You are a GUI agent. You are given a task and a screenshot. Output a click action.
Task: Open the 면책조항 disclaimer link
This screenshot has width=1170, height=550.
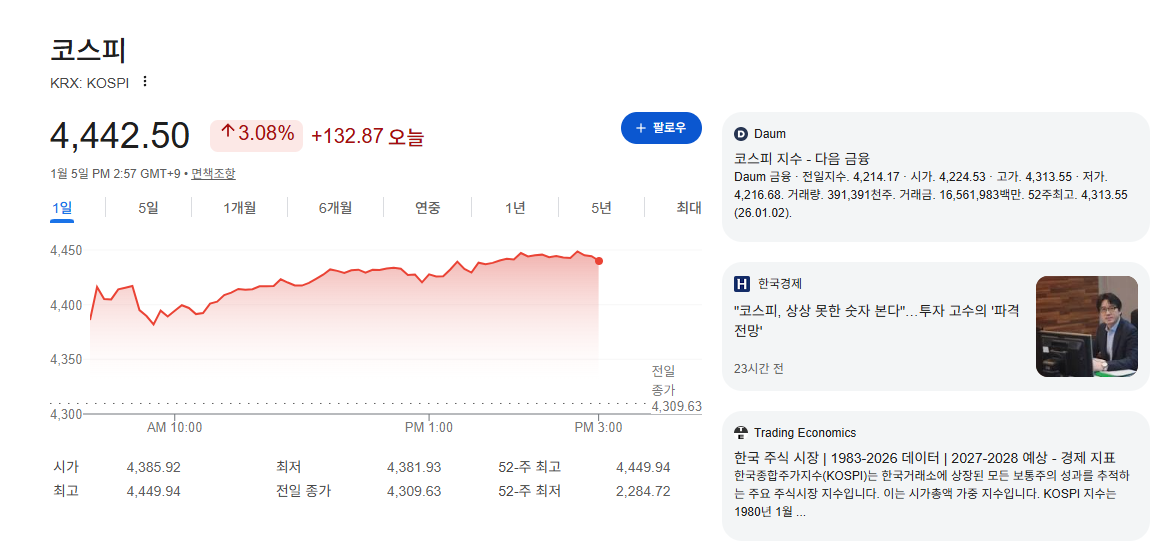pos(213,173)
